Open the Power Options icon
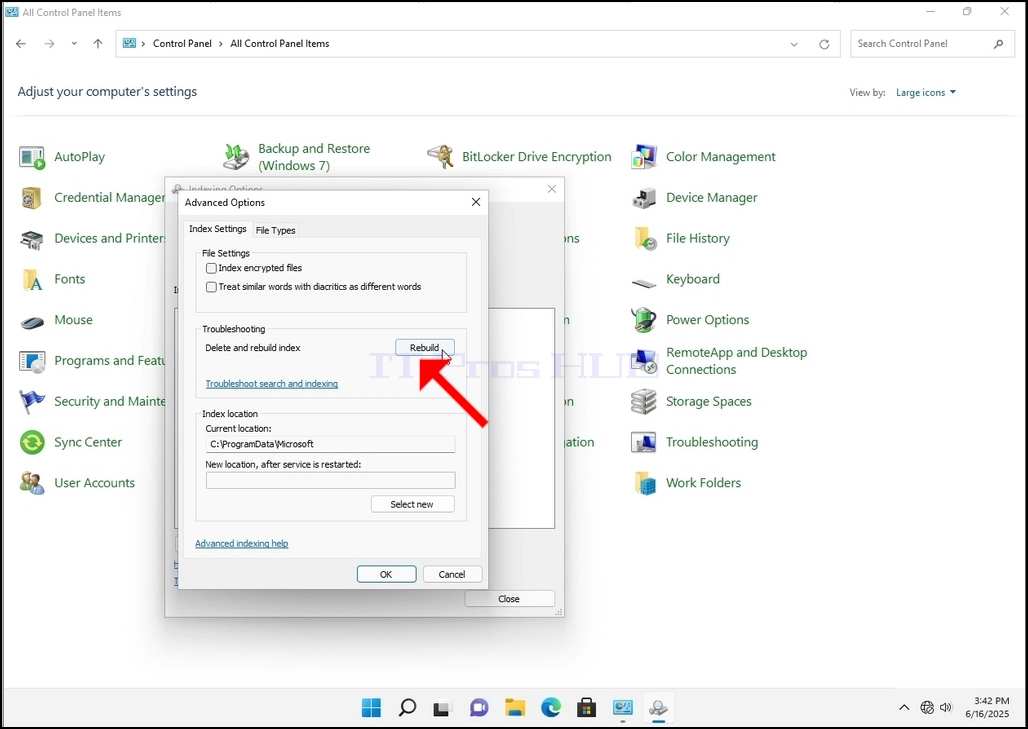The width and height of the screenshot is (1028, 729). (x=644, y=320)
